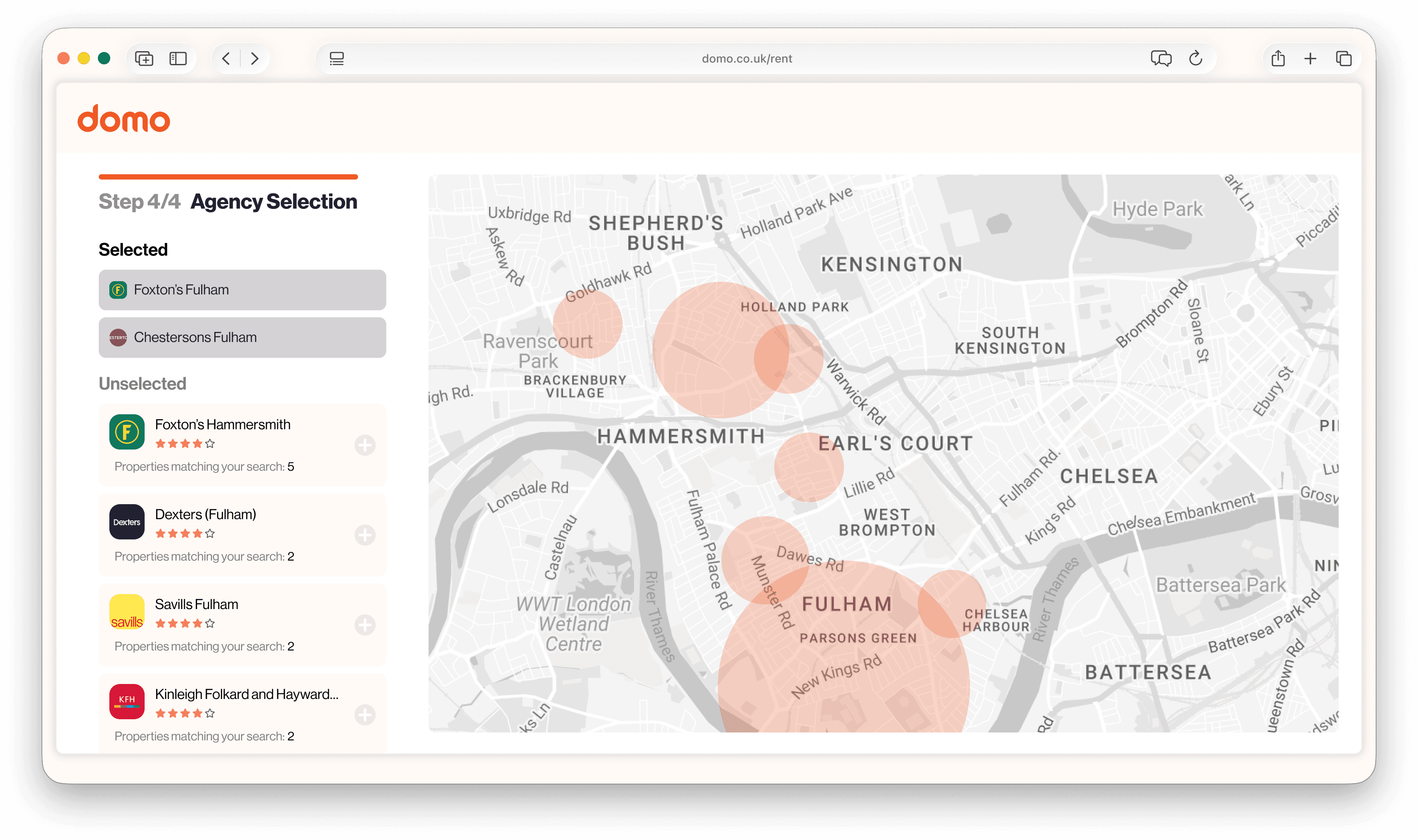Viewport: 1418px width, 840px height.
Task: Click the Dexters agency logo
Action: 127,522
